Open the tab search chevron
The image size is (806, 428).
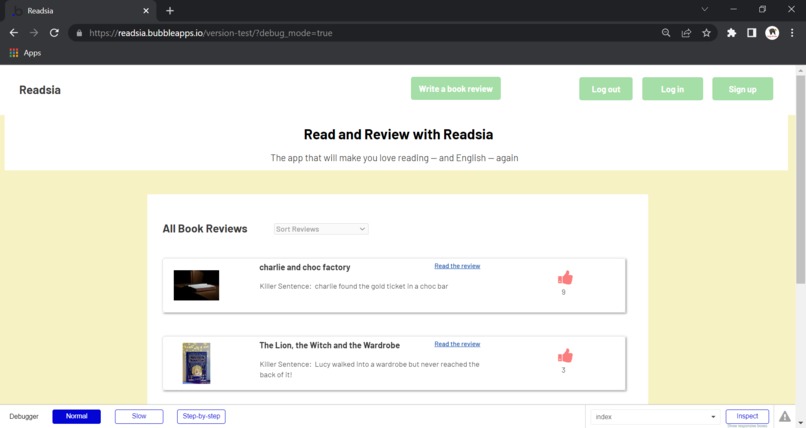click(x=705, y=9)
